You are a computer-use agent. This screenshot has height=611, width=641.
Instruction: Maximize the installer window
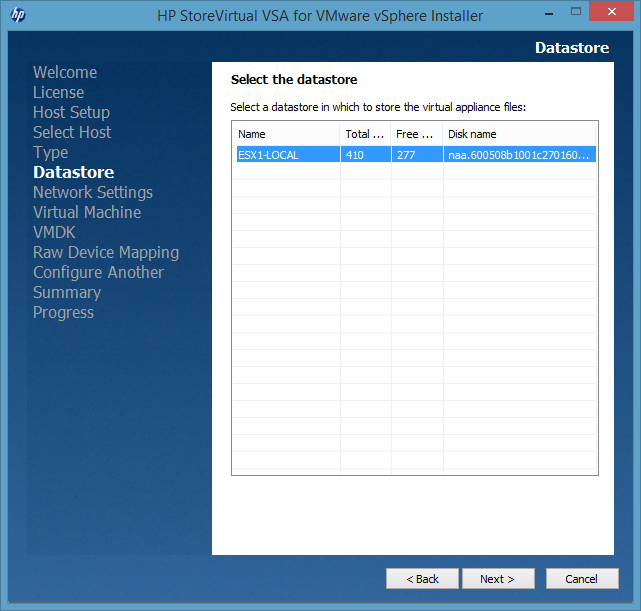(576, 12)
